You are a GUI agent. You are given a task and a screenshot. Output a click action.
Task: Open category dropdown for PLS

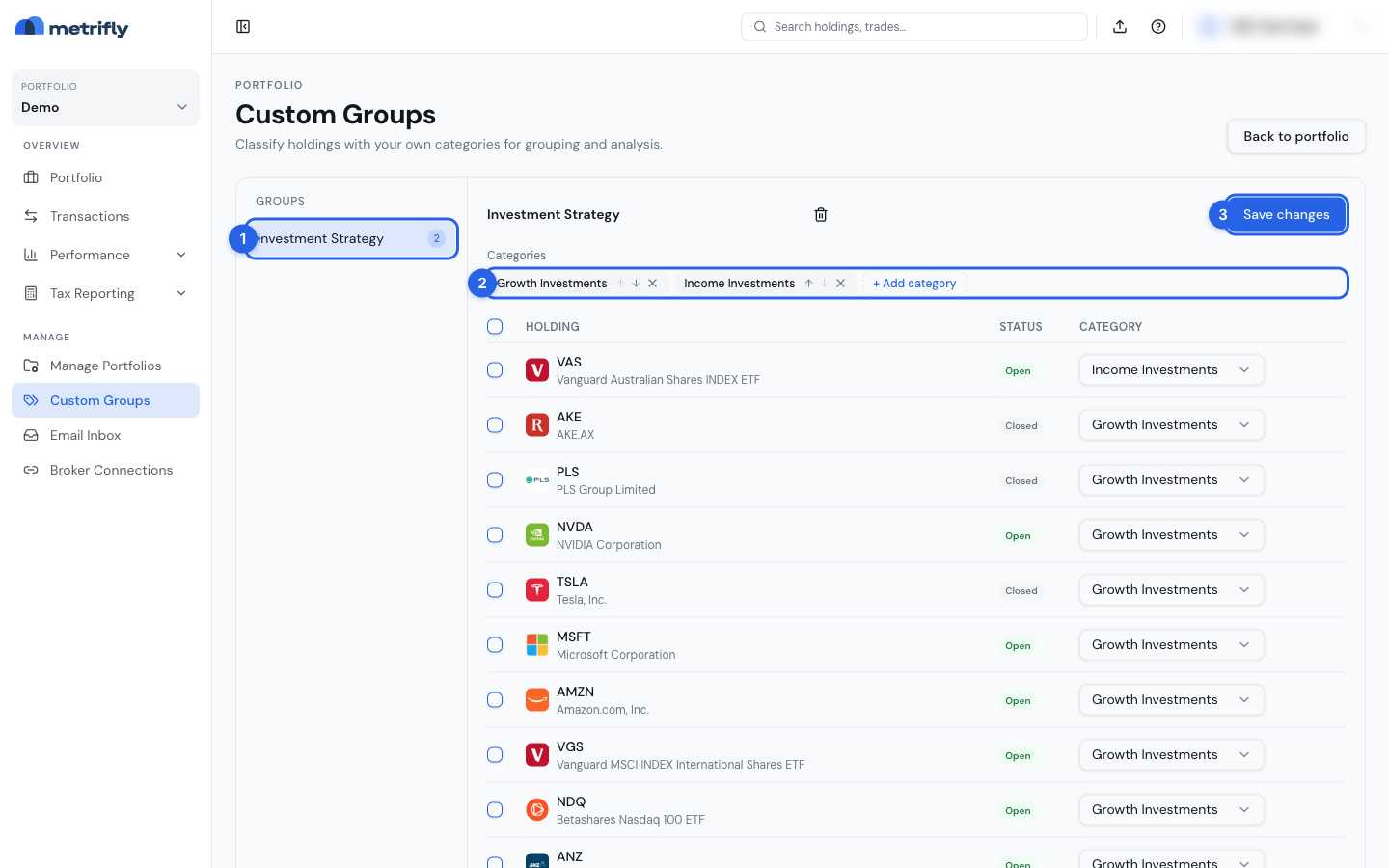1171,480
